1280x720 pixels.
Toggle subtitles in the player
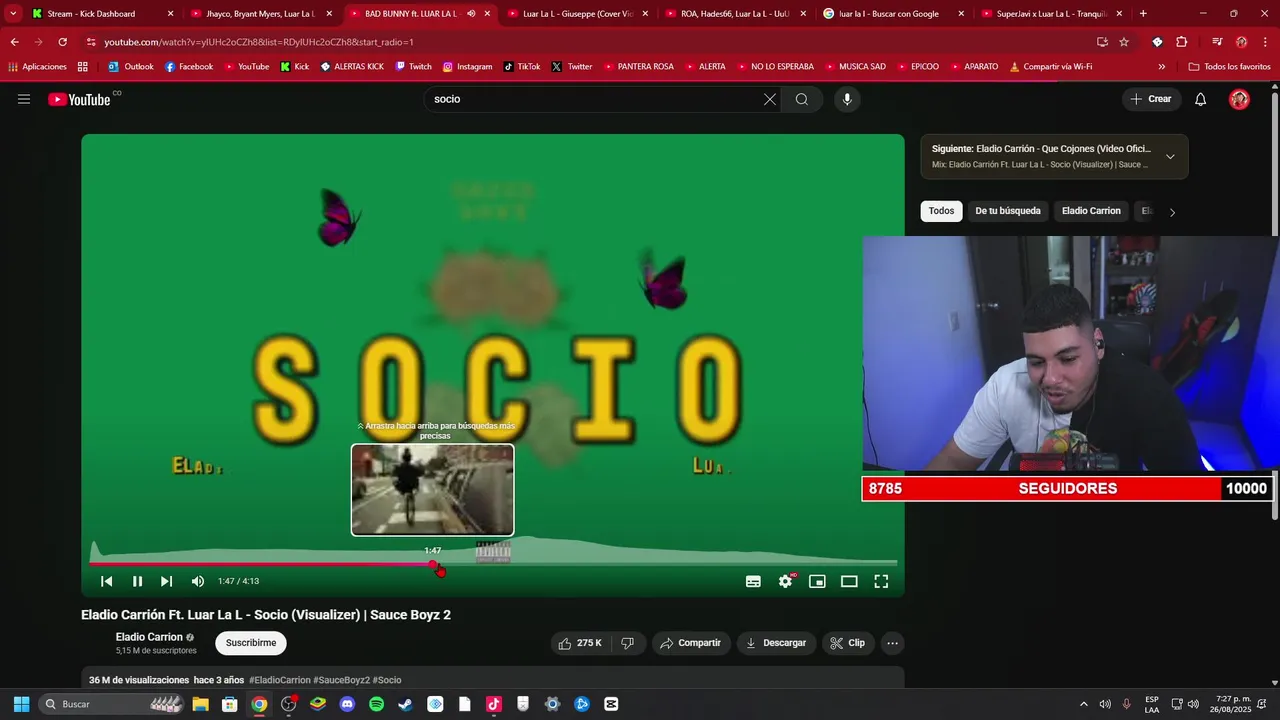pyautogui.click(x=753, y=581)
